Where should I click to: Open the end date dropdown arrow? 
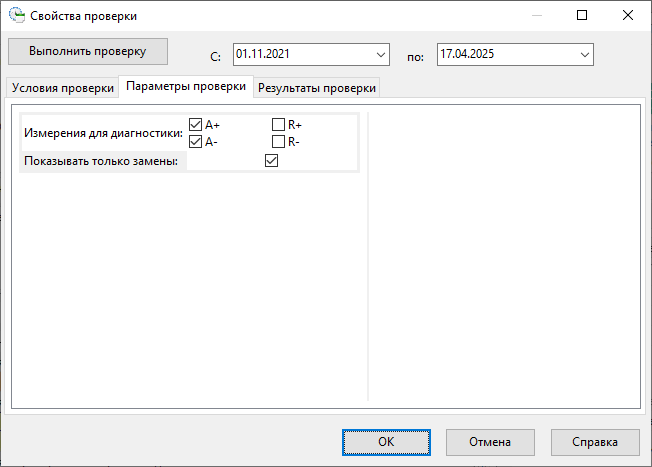(x=585, y=54)
